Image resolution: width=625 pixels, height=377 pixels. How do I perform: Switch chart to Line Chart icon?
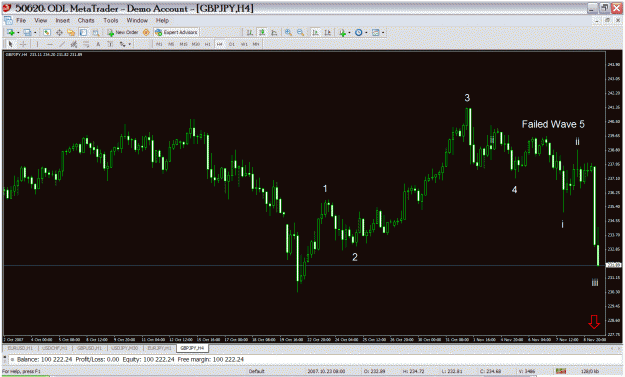(x=274, y=32)
